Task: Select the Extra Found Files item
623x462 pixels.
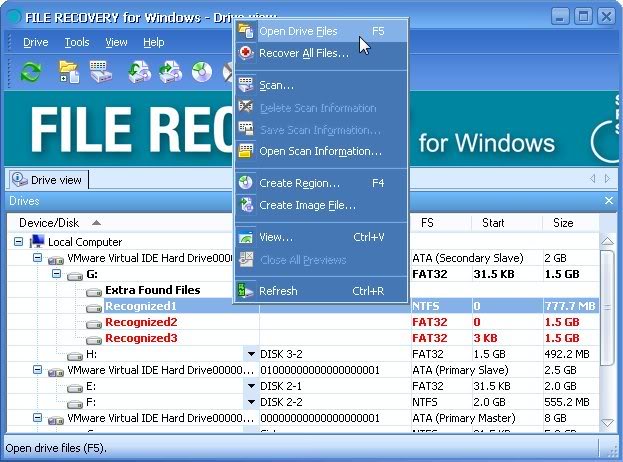Action: (153, 290)
